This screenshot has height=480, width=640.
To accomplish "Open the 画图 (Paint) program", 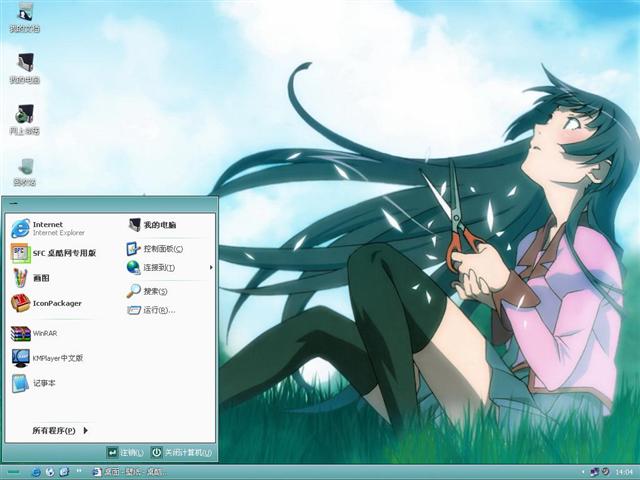I will click(x=40, y=278).
